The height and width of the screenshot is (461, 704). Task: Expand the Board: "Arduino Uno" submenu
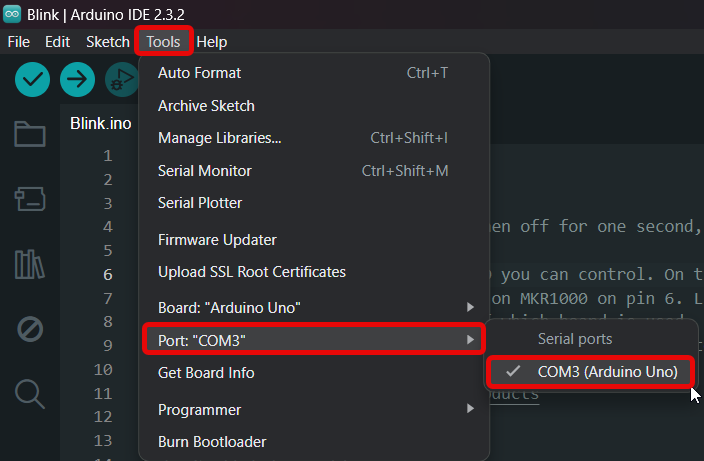(x=314, y=308)
